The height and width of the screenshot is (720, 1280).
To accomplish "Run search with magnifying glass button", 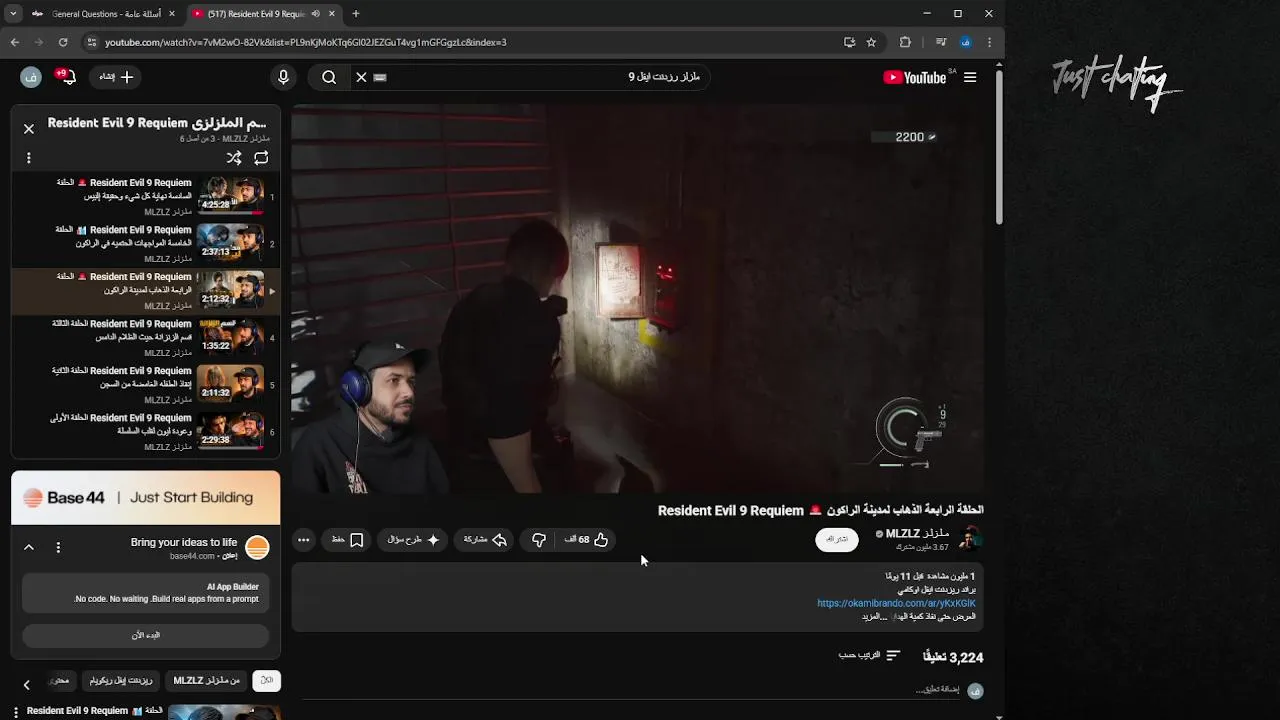I will [329, 77].
